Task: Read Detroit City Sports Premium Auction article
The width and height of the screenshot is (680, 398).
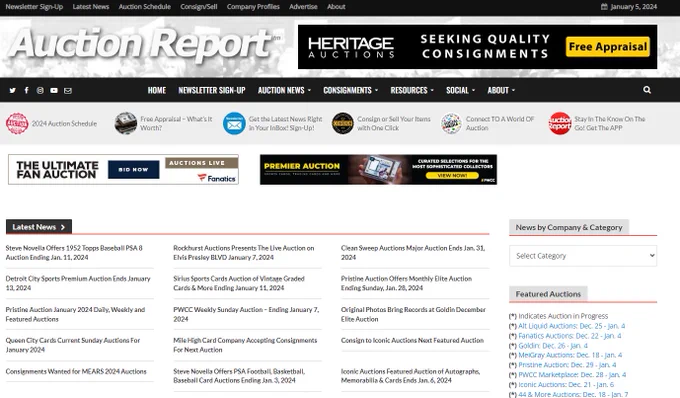Action: click(x=78, y=283)
